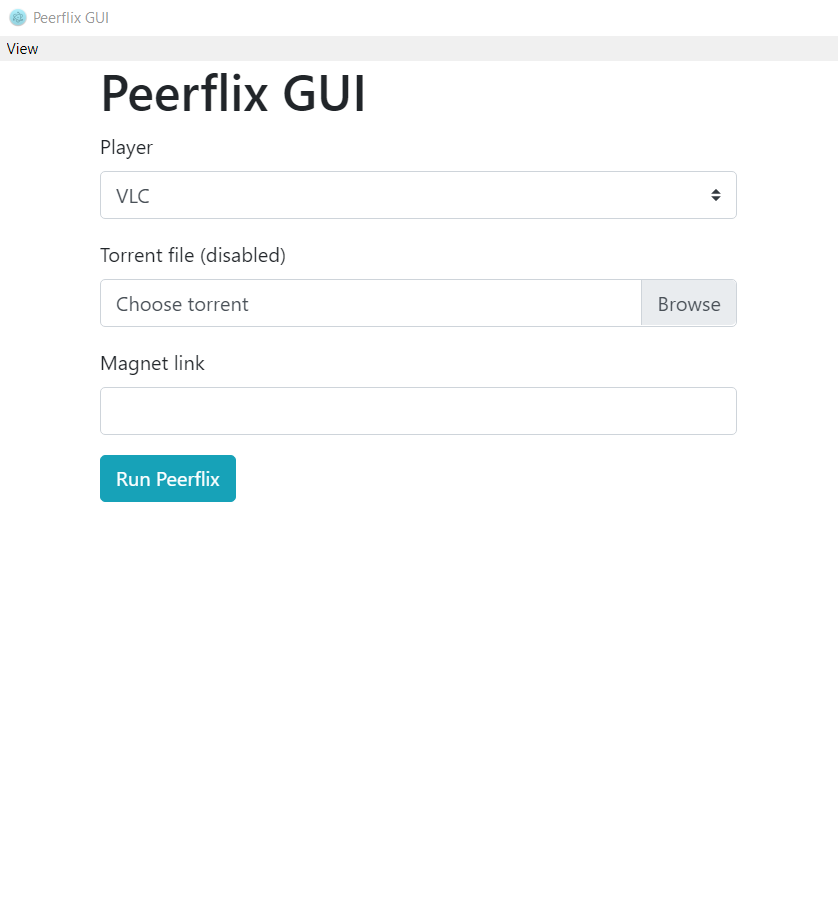Click the Magnet link label
Viewport: 838px width, 900px height.
152,363
